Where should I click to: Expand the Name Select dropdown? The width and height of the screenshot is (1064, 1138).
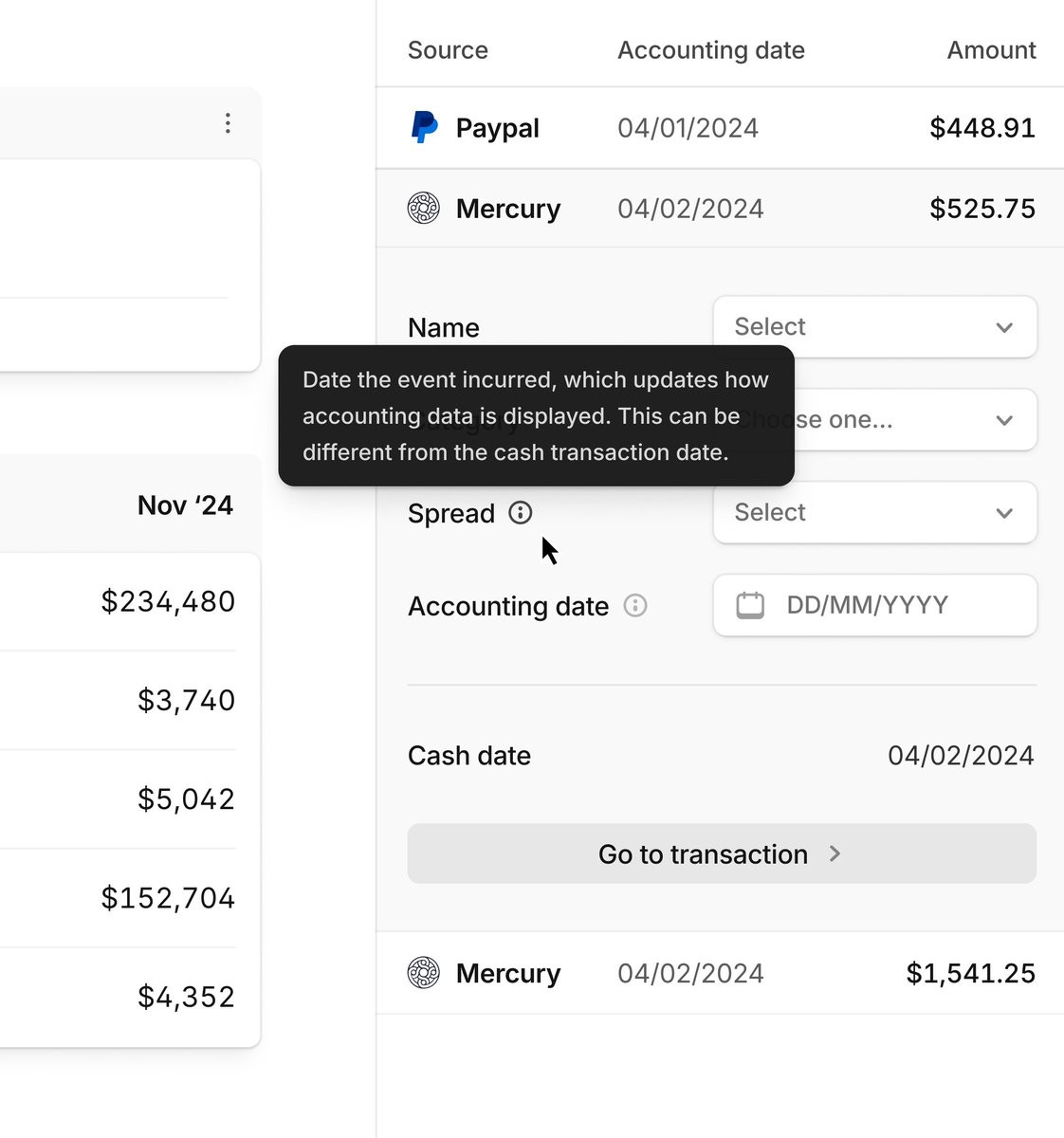(873, 327)
